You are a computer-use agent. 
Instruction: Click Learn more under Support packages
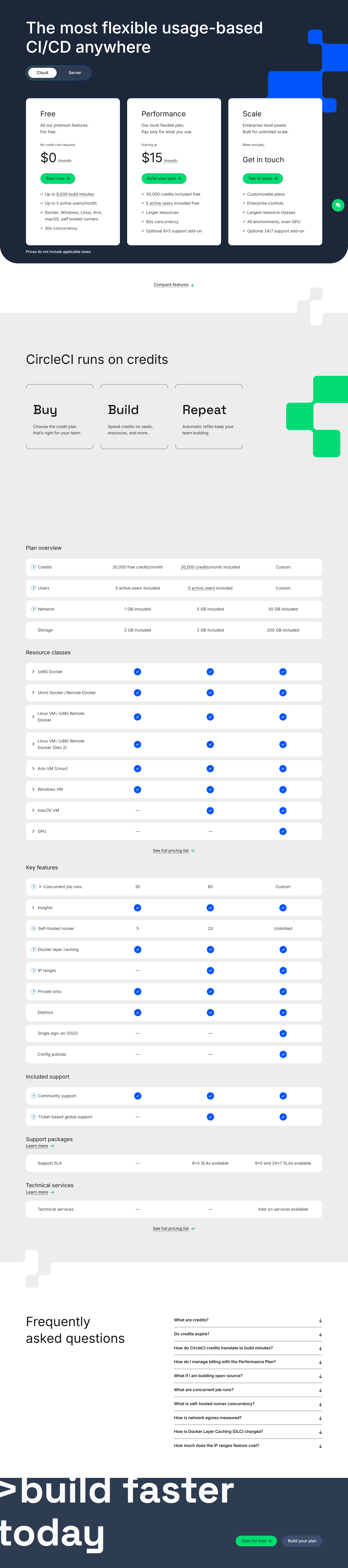(37, 1146)
